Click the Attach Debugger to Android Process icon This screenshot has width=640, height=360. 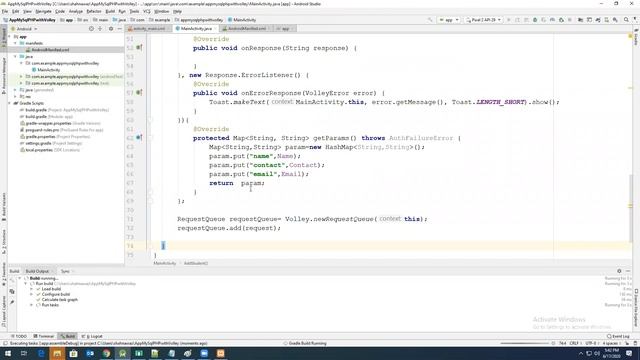point(561,20)
